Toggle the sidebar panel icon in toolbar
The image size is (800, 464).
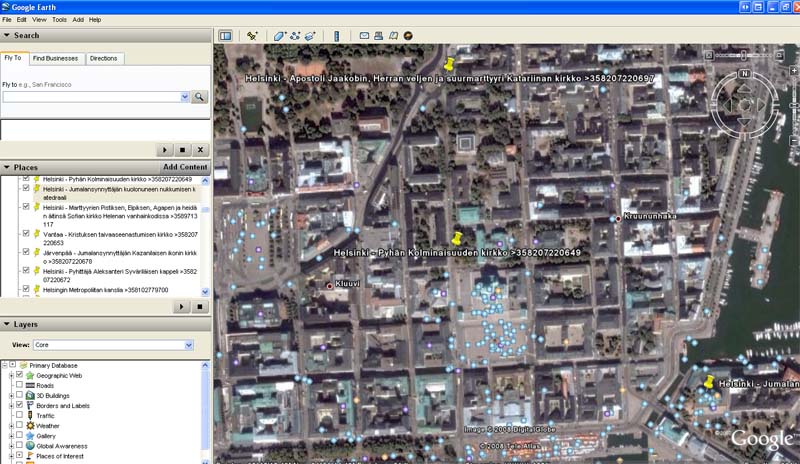pos(225,36)
